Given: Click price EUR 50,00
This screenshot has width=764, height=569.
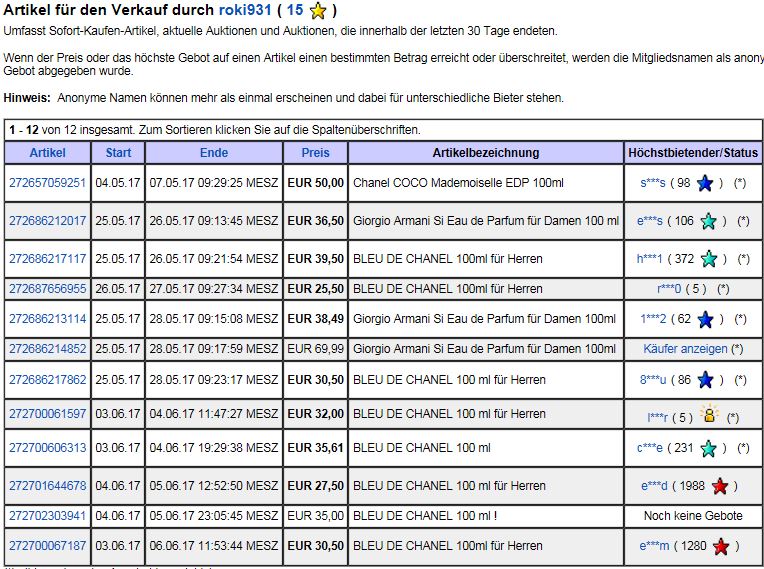Looking at the screenshot, I should pyautogui.click(x=315, y=183).
